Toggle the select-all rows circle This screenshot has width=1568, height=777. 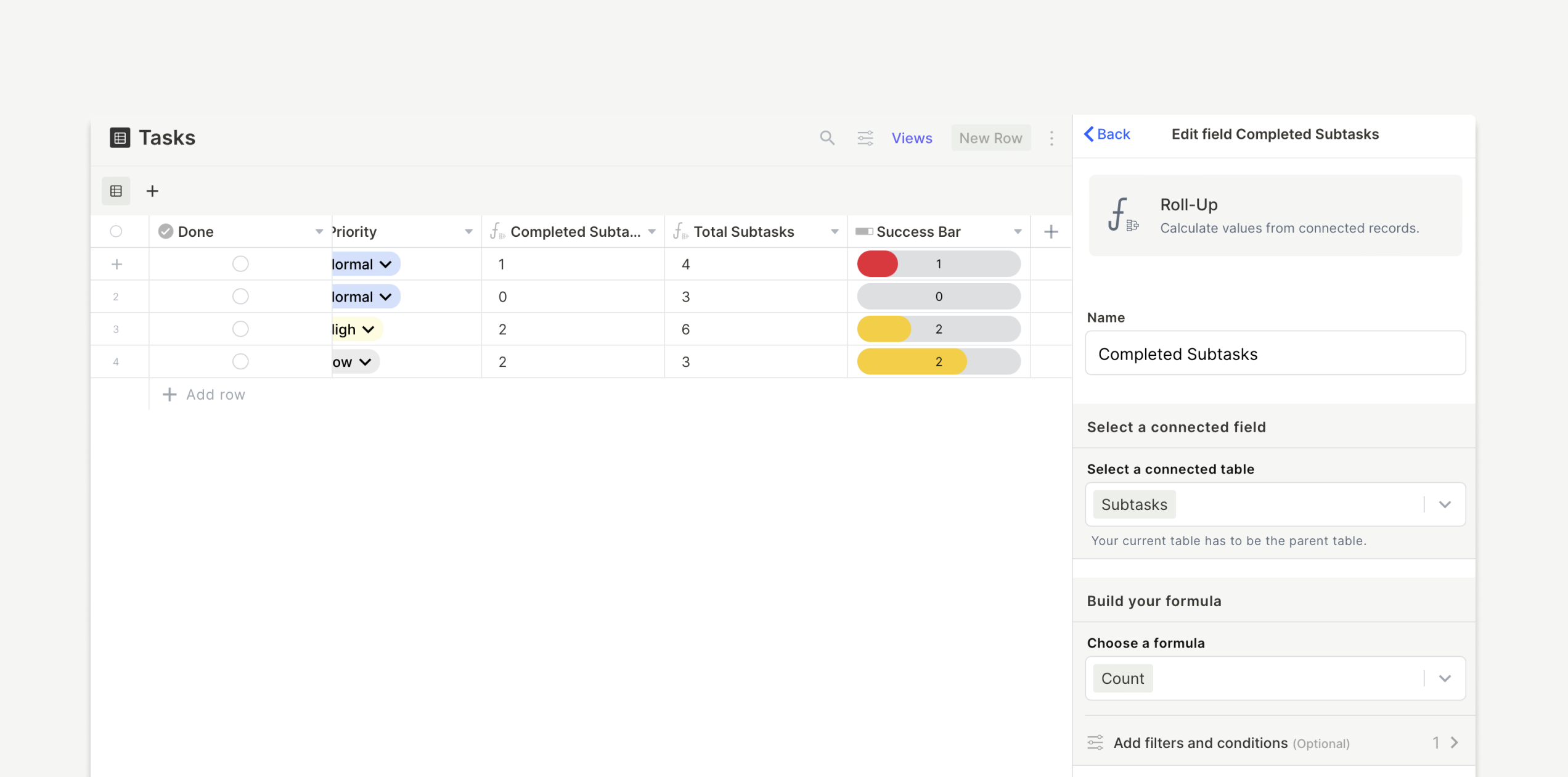pos(116,232)
